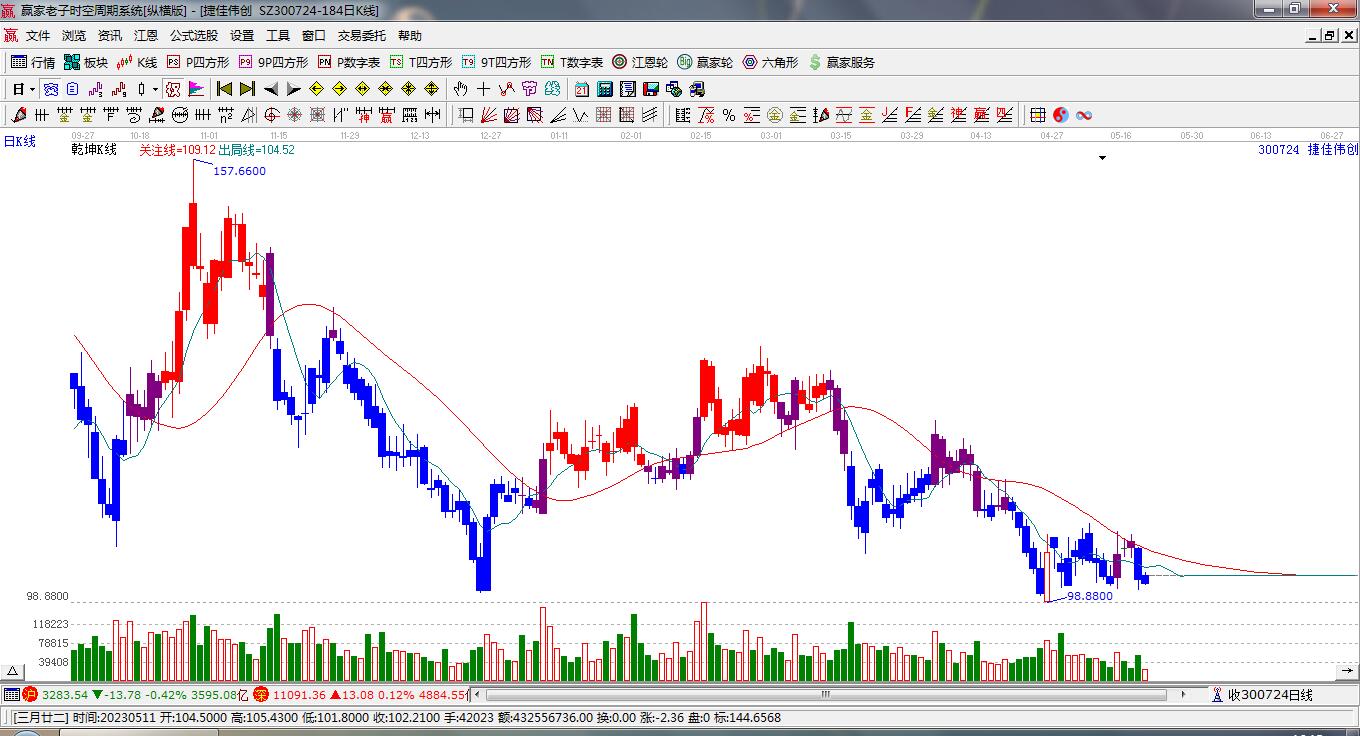The height and width of the screenshot is (736, 1360).
Task: Click the black left arrow icon
Action: pyautogui.click(x=270, y=89)
